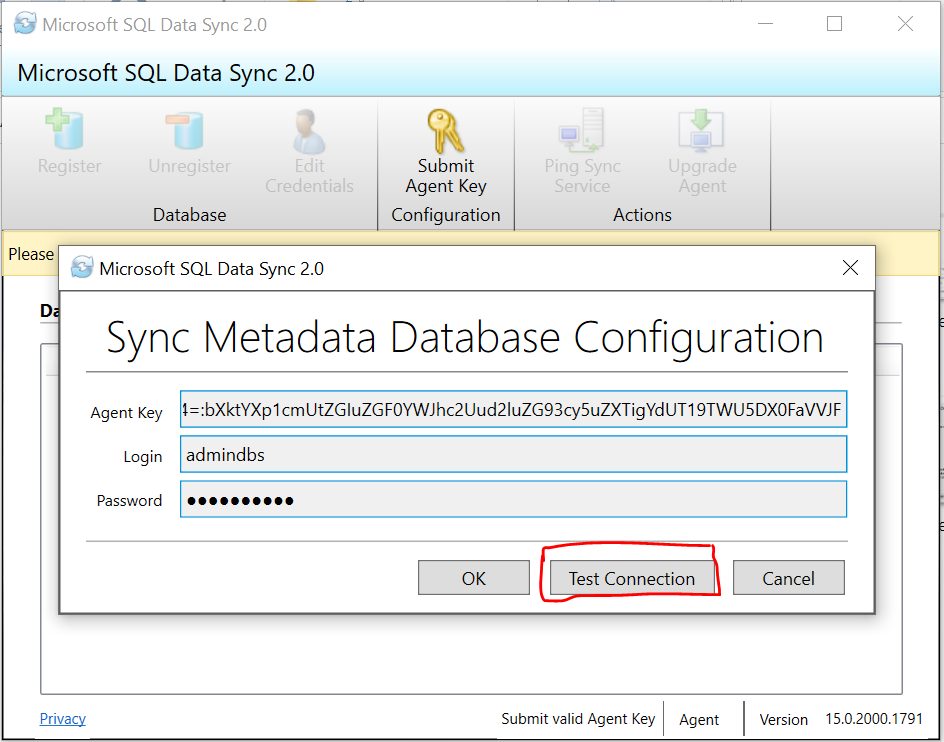This screenshot has width=944, height=742.
Task: Click into the Agent Key field
Action: pos(513,409)
